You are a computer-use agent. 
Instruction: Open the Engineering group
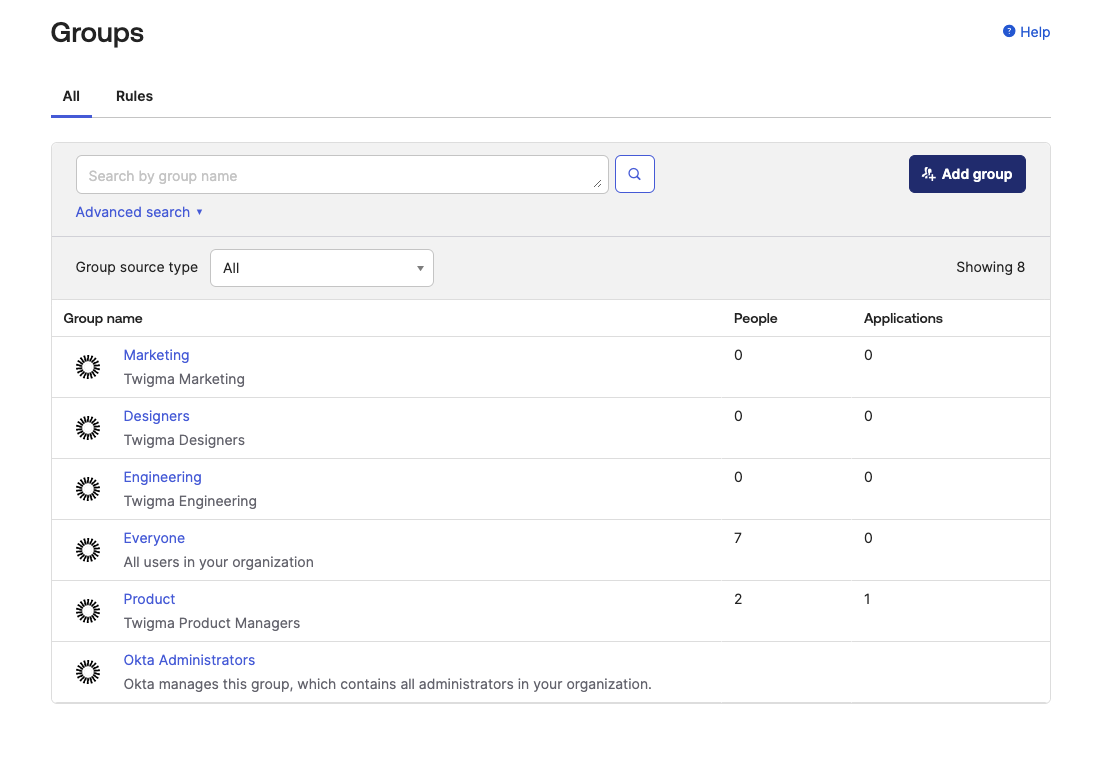point(162,477)
